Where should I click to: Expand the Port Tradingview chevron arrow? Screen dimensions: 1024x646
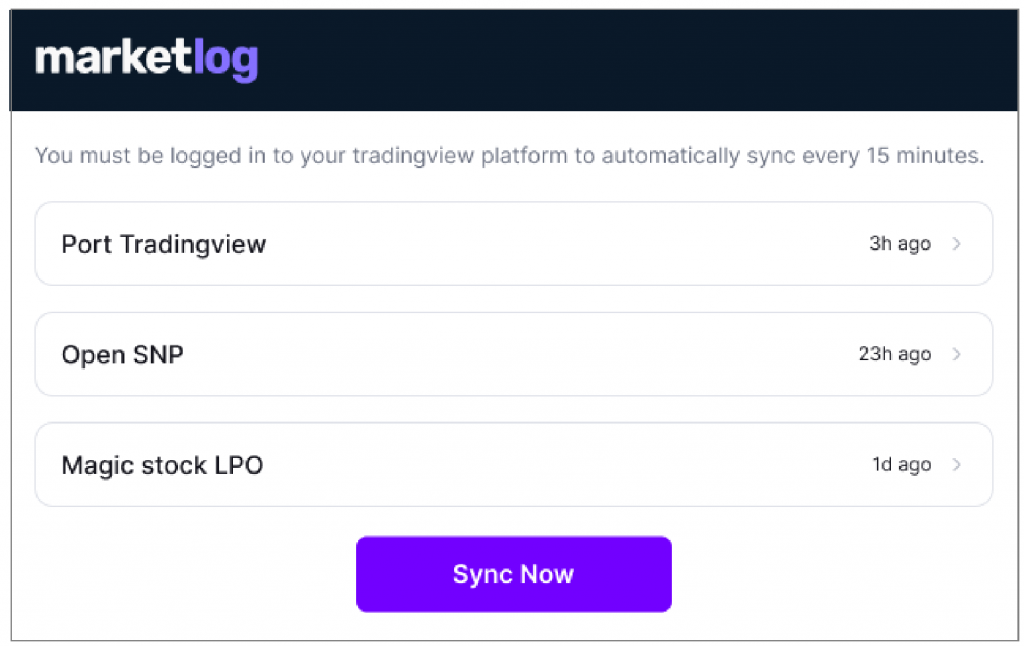point(957,244)
